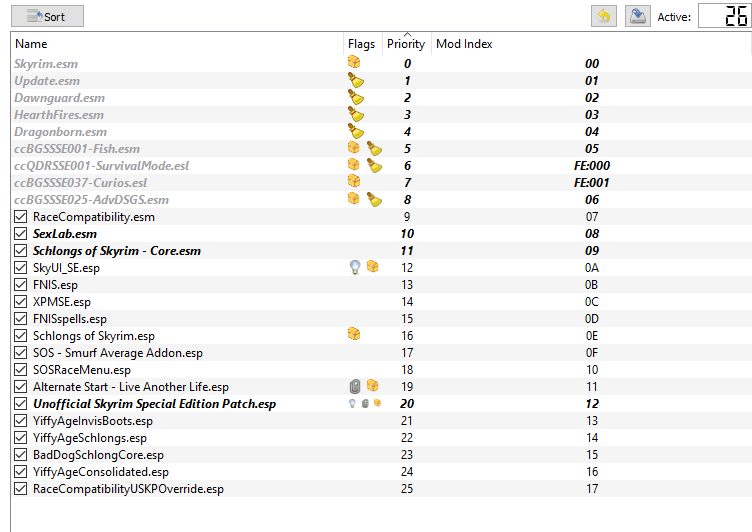This screenshot has width=752, height=532.
Task: Click the broom icon for ccBGSSSE025-AdvDSGS.esm
Action: [374, 199]
